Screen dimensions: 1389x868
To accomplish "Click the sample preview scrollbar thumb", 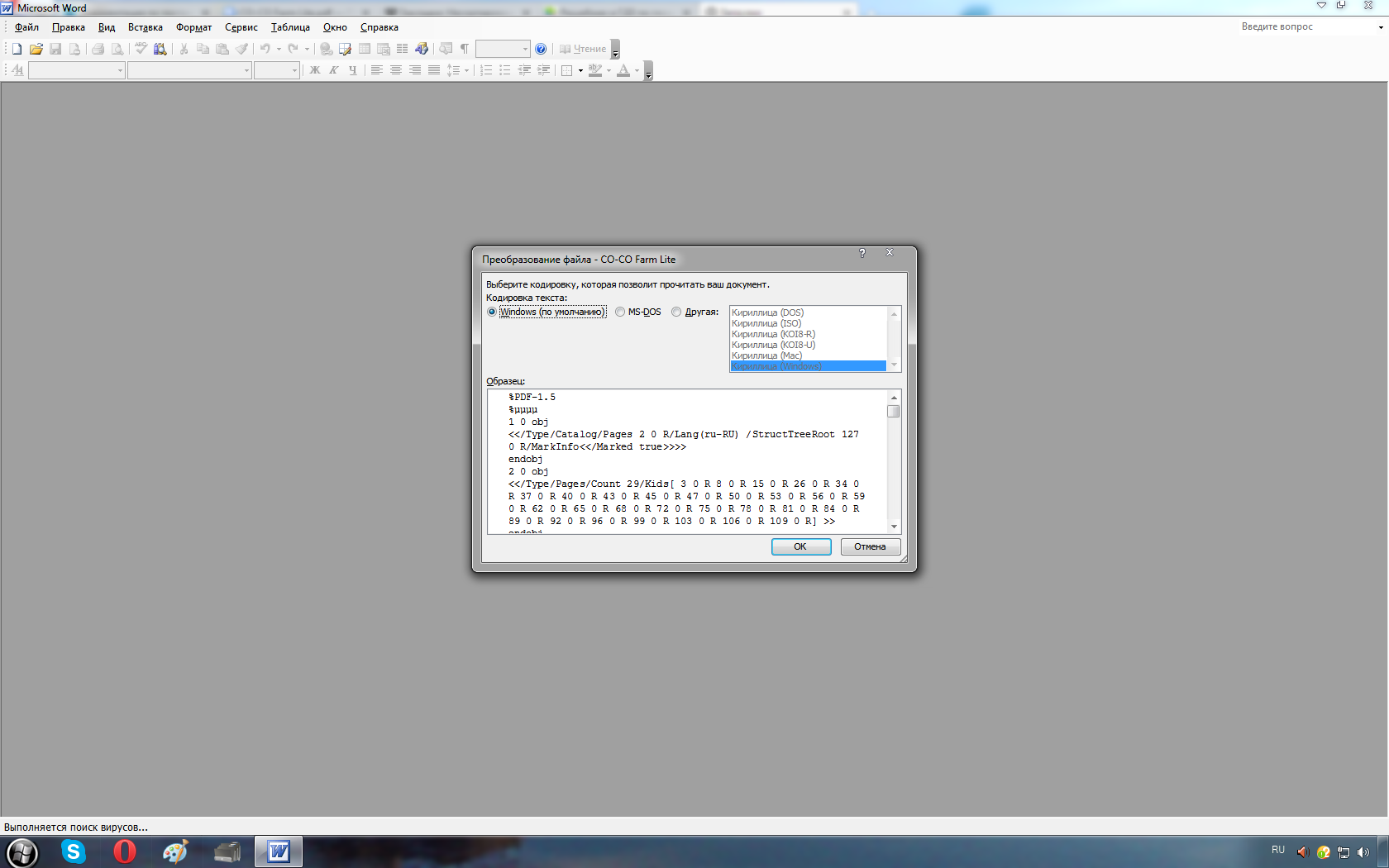I will [x=893, y=411].
